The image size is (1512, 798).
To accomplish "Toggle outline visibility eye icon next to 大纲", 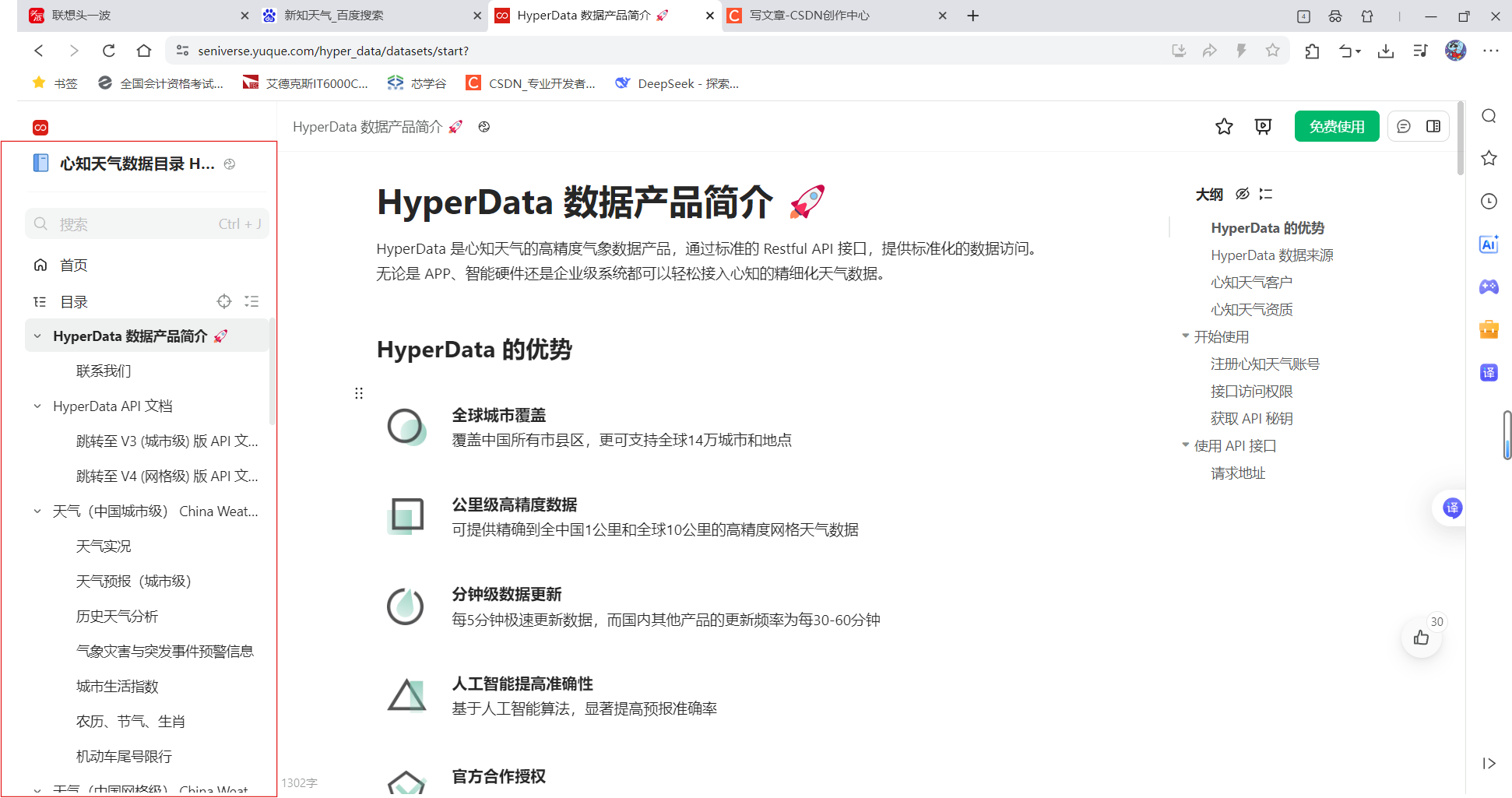I will (x=1243, y=194).
